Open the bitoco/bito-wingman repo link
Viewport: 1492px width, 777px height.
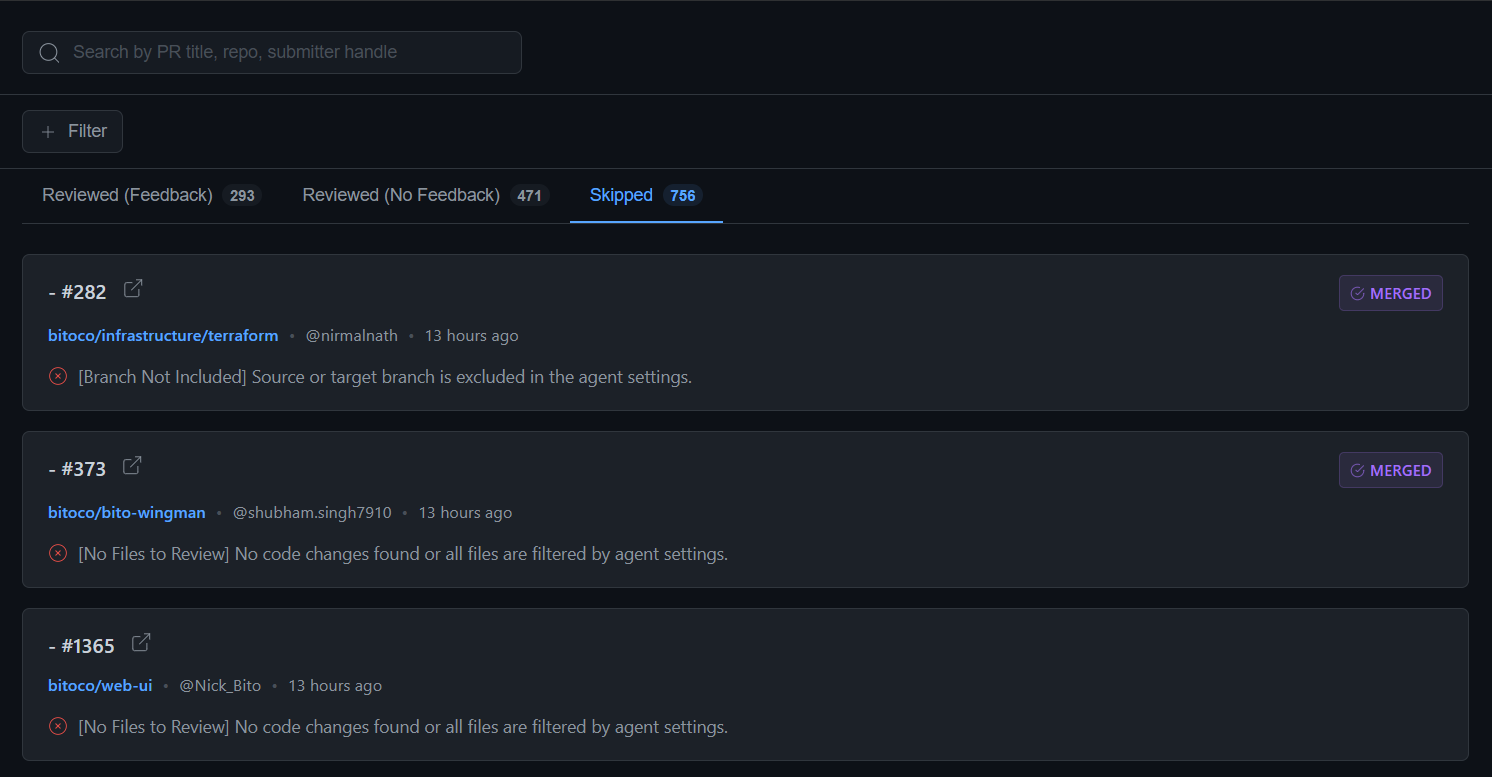(127, 513)
